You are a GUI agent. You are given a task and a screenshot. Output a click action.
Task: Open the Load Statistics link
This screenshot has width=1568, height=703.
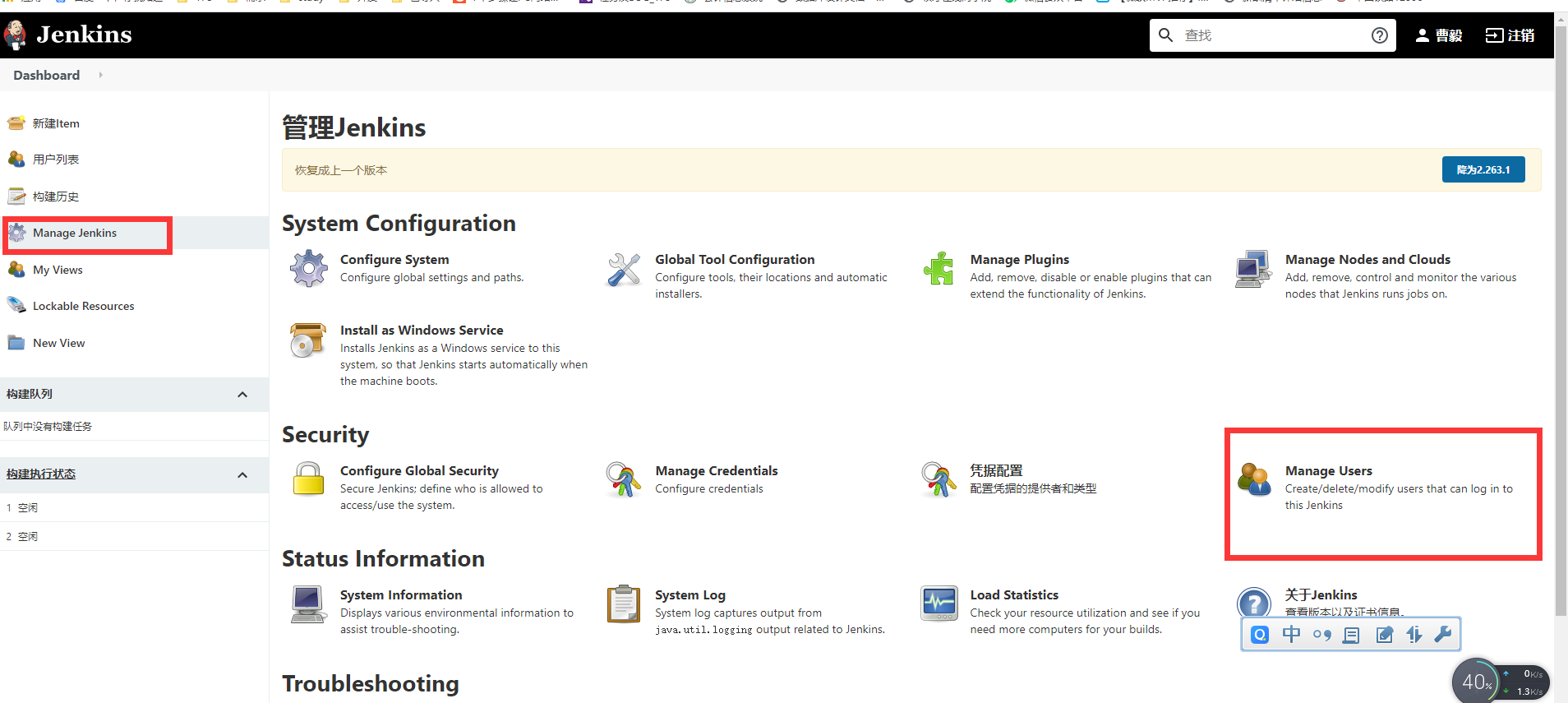pyautogui.click(x=1014, y=594)
